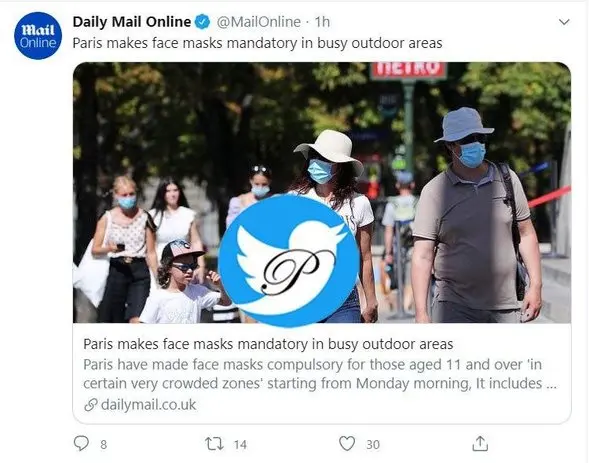This screenshot has width=589, height=463.
Task: Click the retweet count 14
Action: pos(240,445)
